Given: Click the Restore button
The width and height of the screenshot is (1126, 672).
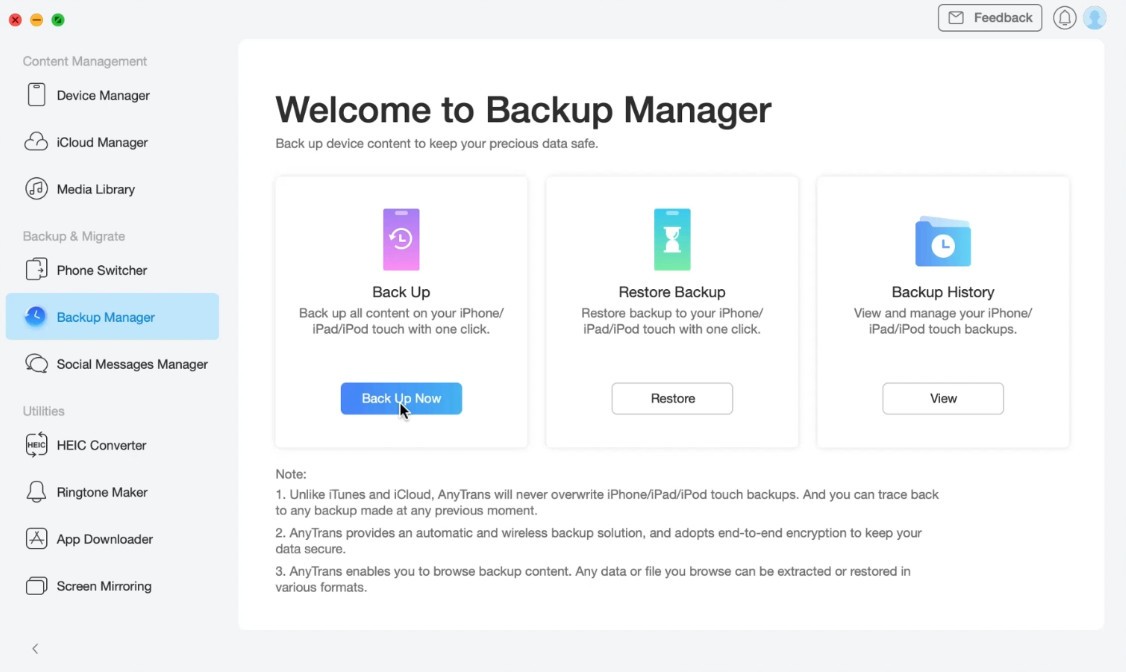Looking at the screenshot, I should pyautogui.click(x=672, y=398).
